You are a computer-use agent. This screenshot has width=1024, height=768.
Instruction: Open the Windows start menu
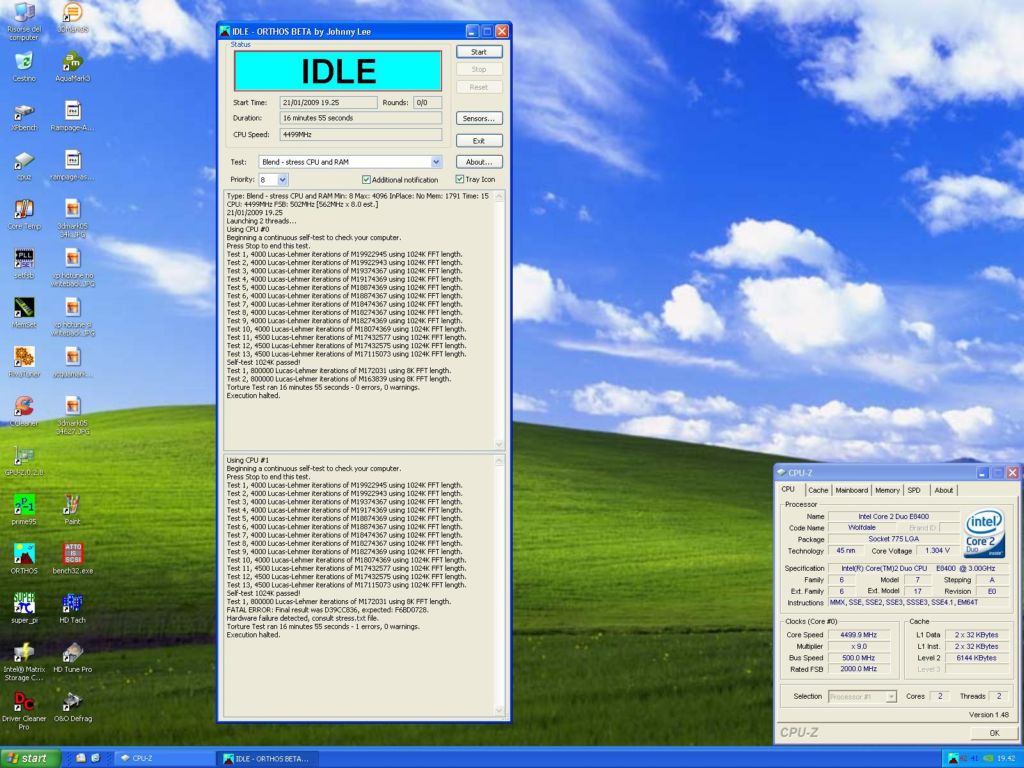coord(31,758)
